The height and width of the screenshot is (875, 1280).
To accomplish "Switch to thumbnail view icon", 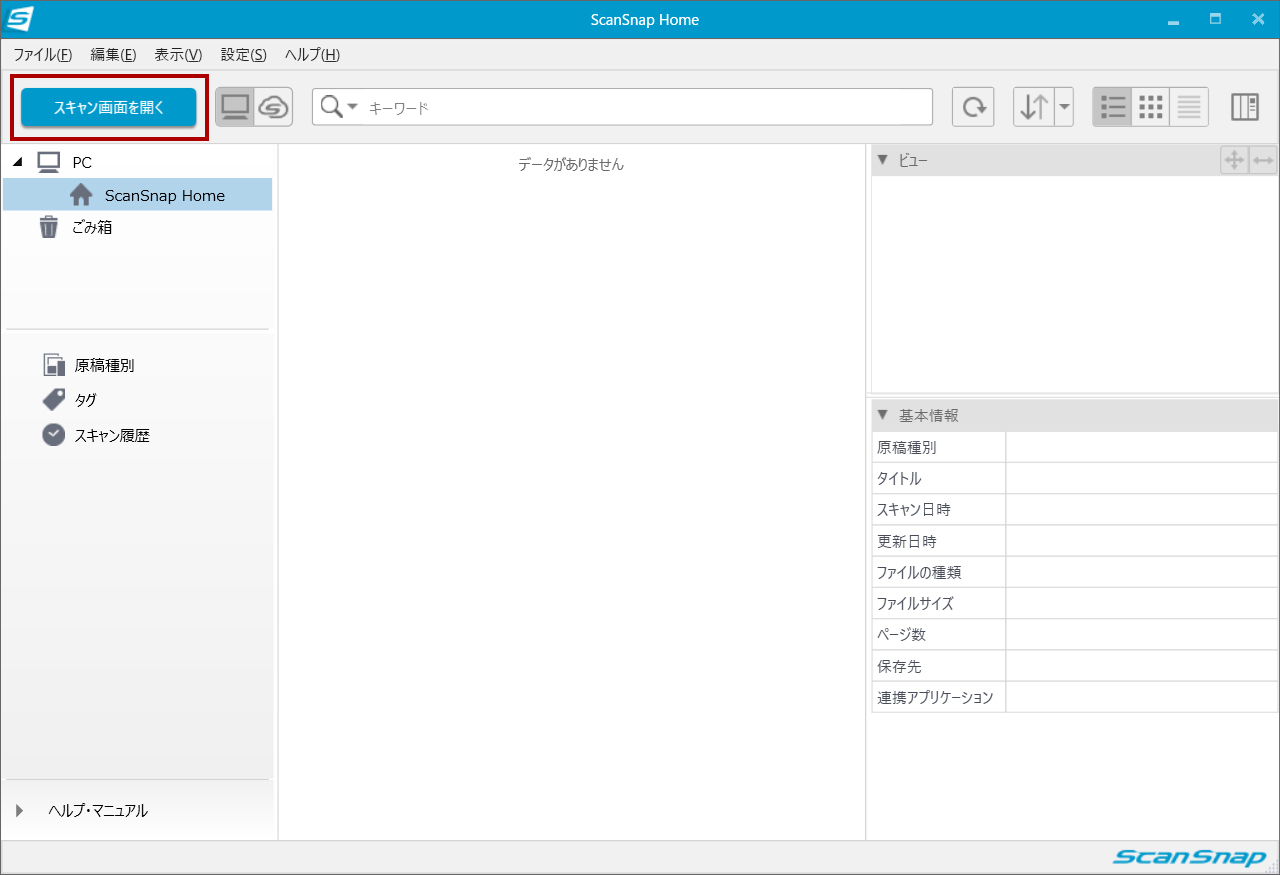I will click(x=1150, y=107).
